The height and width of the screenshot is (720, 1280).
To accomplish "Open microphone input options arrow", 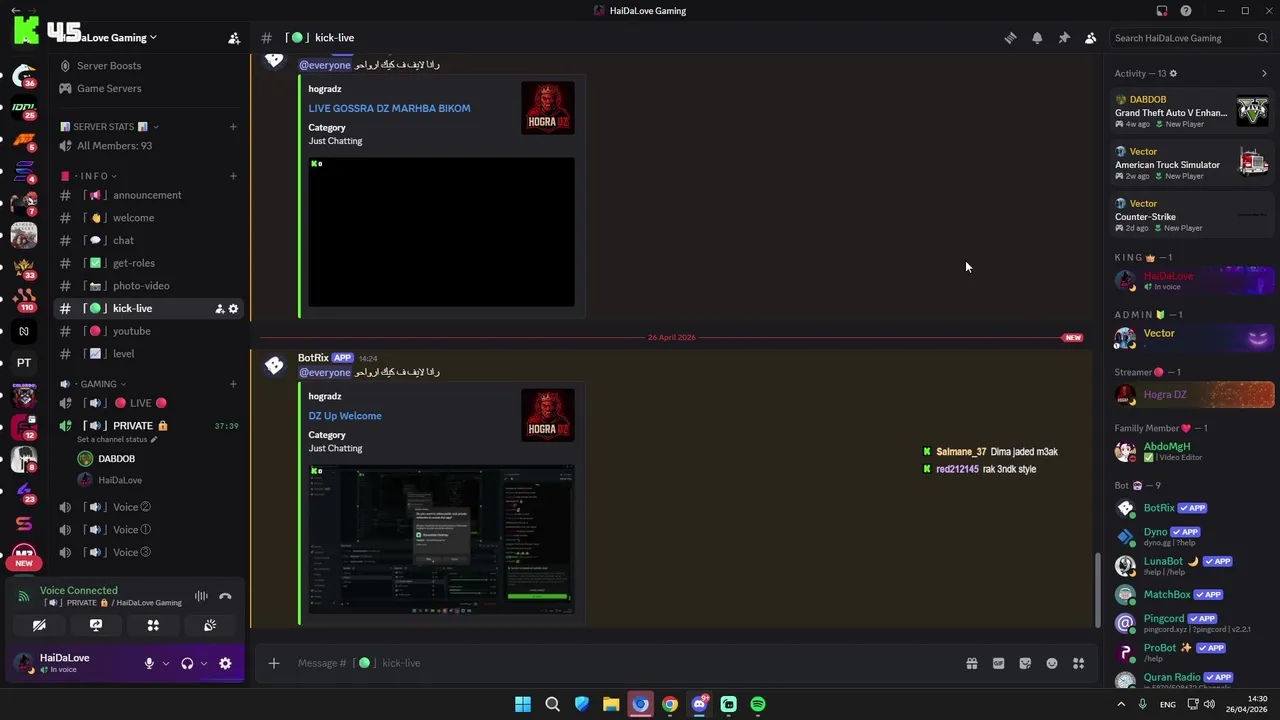I will tap(166, 664).
